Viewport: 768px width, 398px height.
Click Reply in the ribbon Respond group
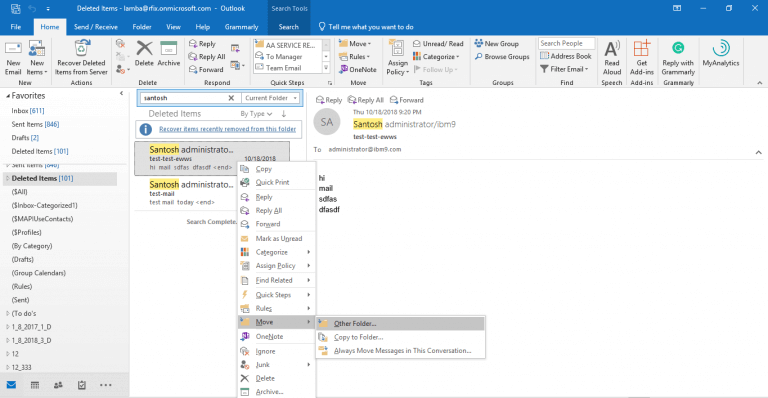(202, 44)
